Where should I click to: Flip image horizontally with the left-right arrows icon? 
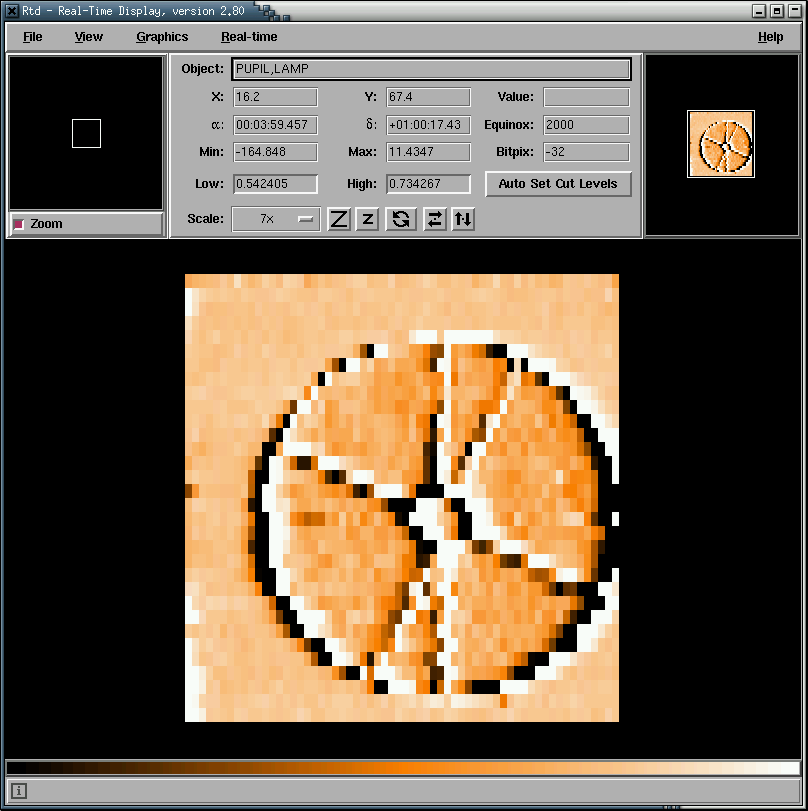click(434, 219)
